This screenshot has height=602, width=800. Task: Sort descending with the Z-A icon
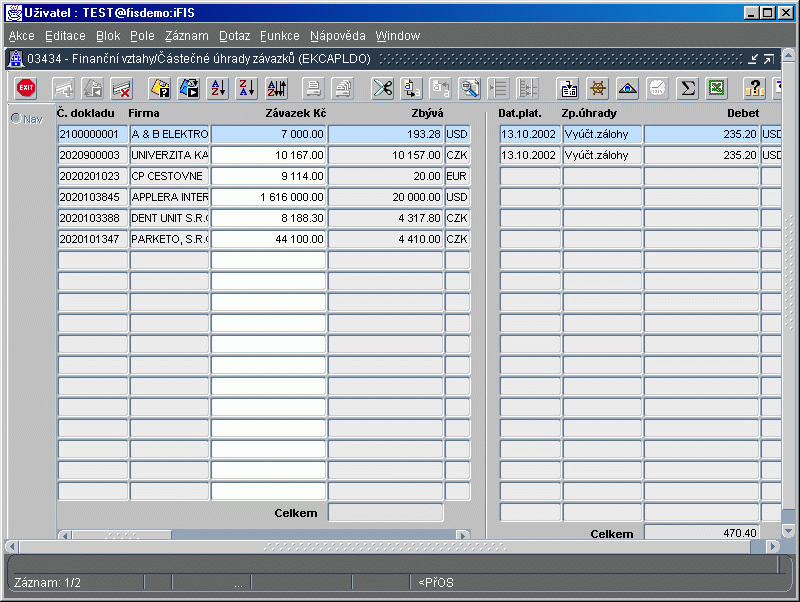click(247, 89)
